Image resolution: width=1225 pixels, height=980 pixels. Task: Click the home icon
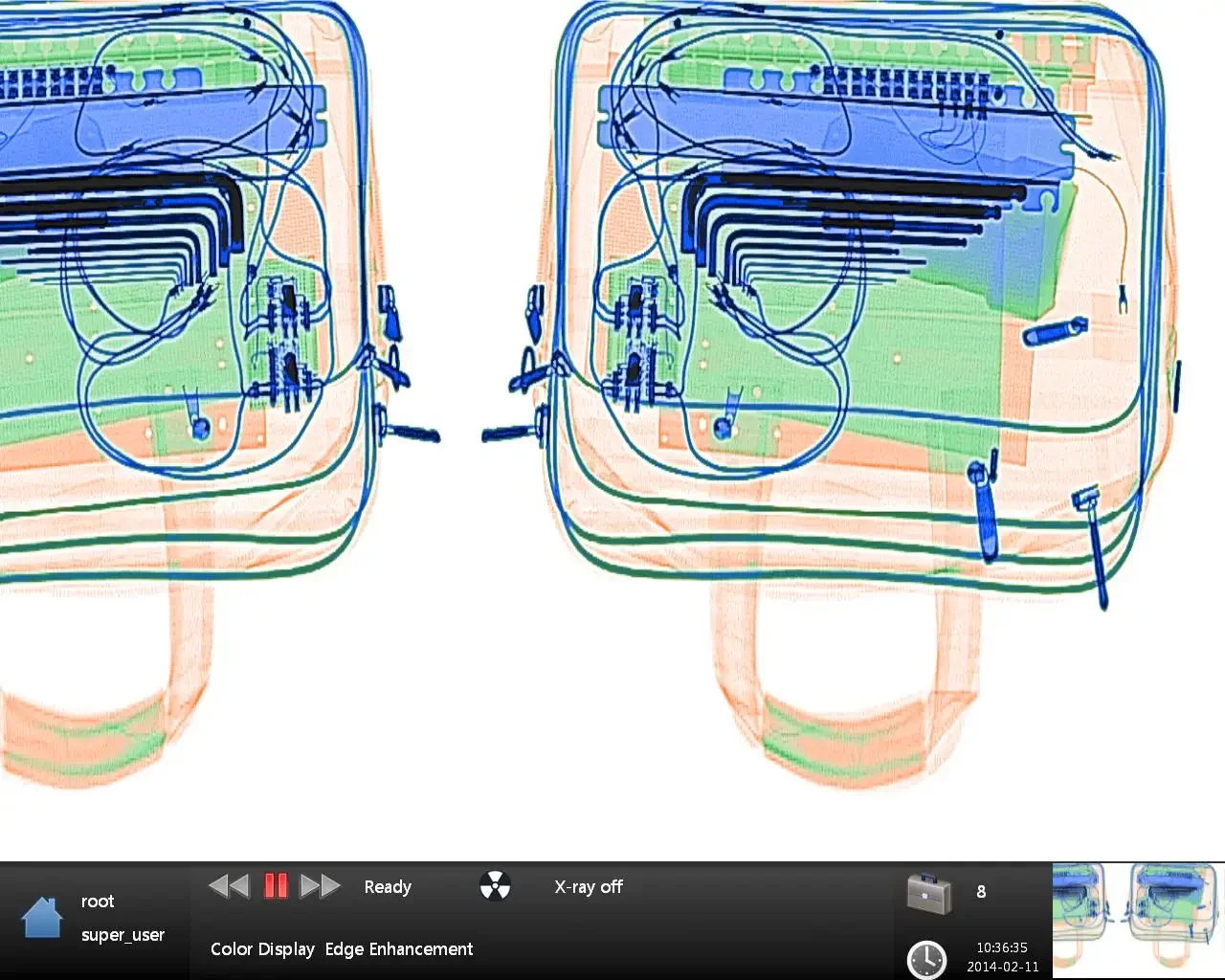42,917
